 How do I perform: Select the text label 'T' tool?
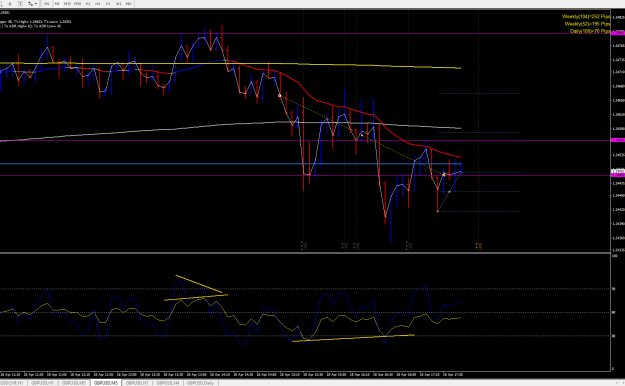coord(20,4)
